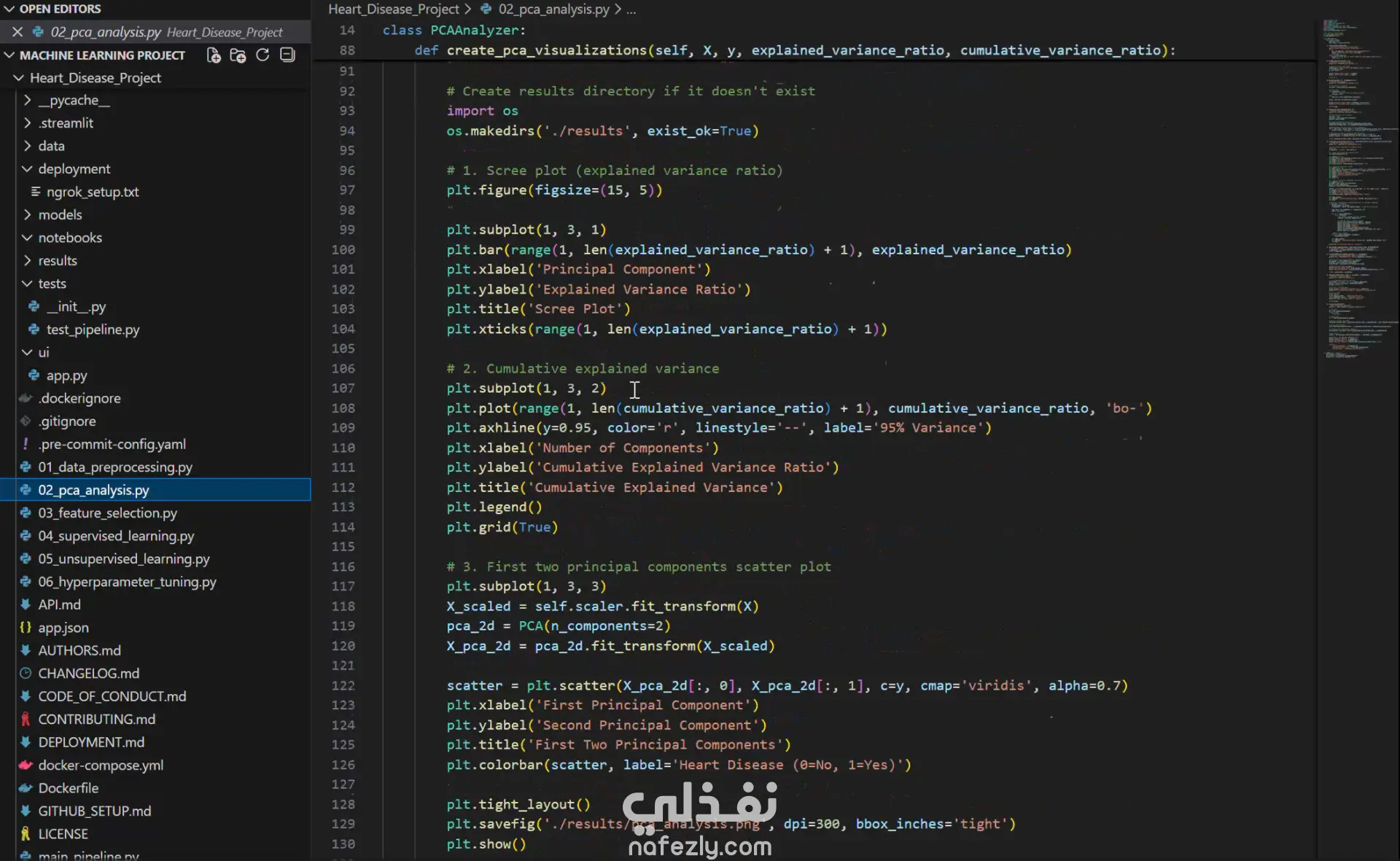
Task: Expand the models folder
Action: tap(60, 214)
